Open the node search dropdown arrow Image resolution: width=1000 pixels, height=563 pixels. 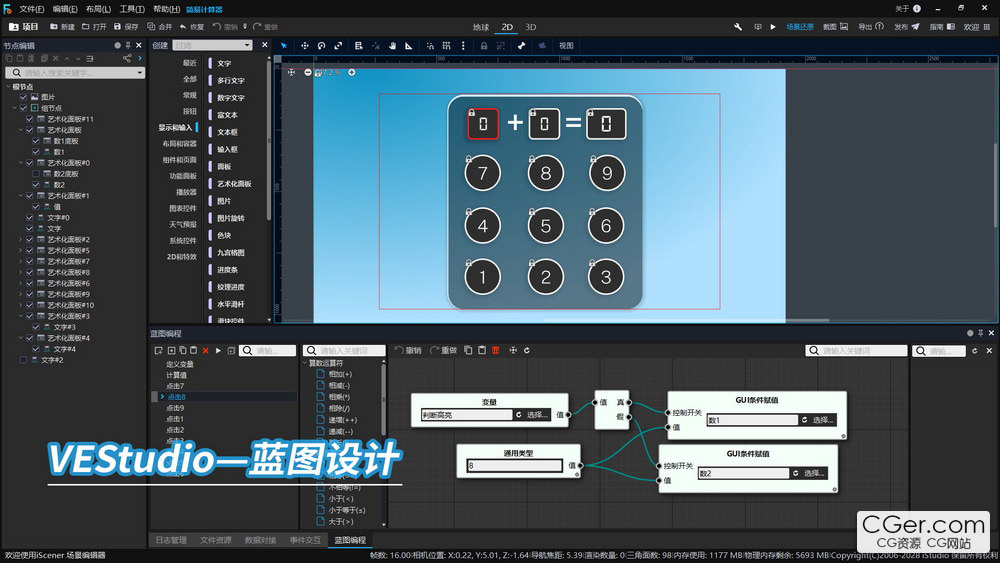pos(140,73)
